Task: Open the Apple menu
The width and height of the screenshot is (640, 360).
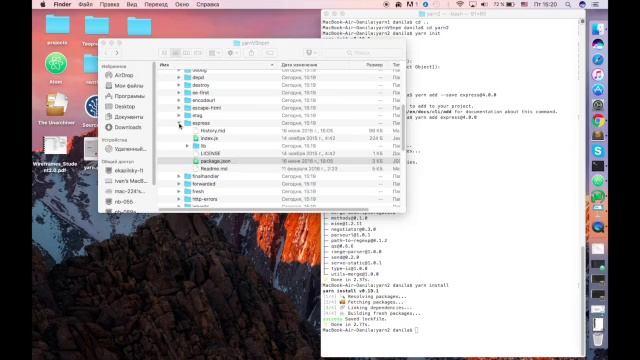Action: pyautogui.click(x=42, y=4)
